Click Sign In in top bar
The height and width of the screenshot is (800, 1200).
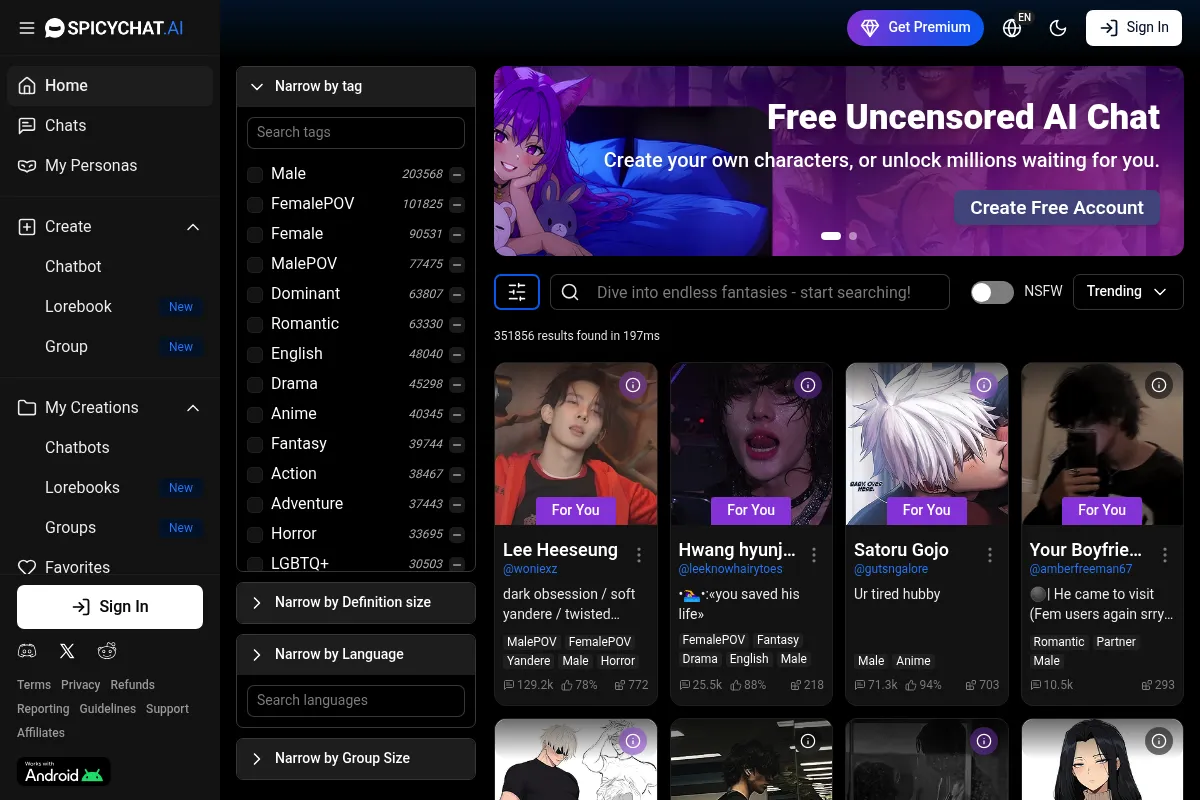click(1134, 28)
